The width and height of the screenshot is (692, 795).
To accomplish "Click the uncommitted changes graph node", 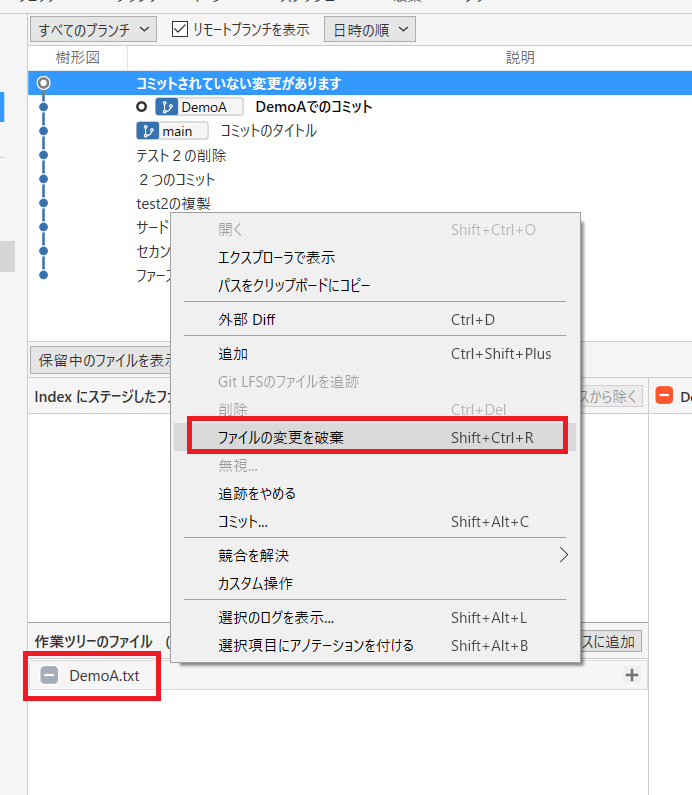I will 43,83.
